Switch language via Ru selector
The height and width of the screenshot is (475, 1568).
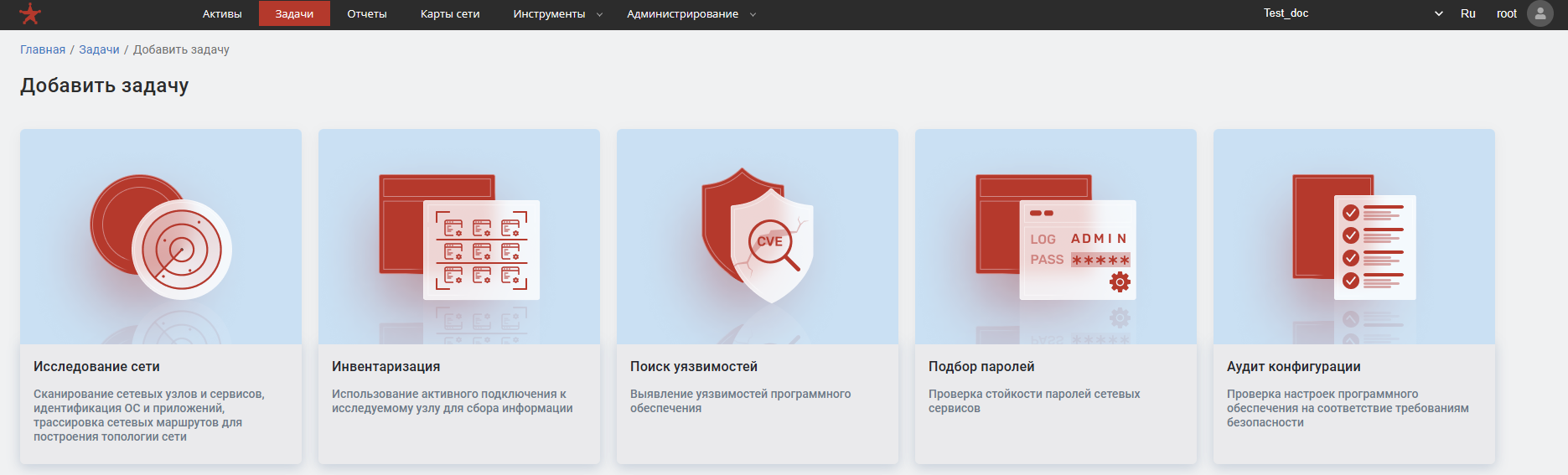[x=1468, y=13]
